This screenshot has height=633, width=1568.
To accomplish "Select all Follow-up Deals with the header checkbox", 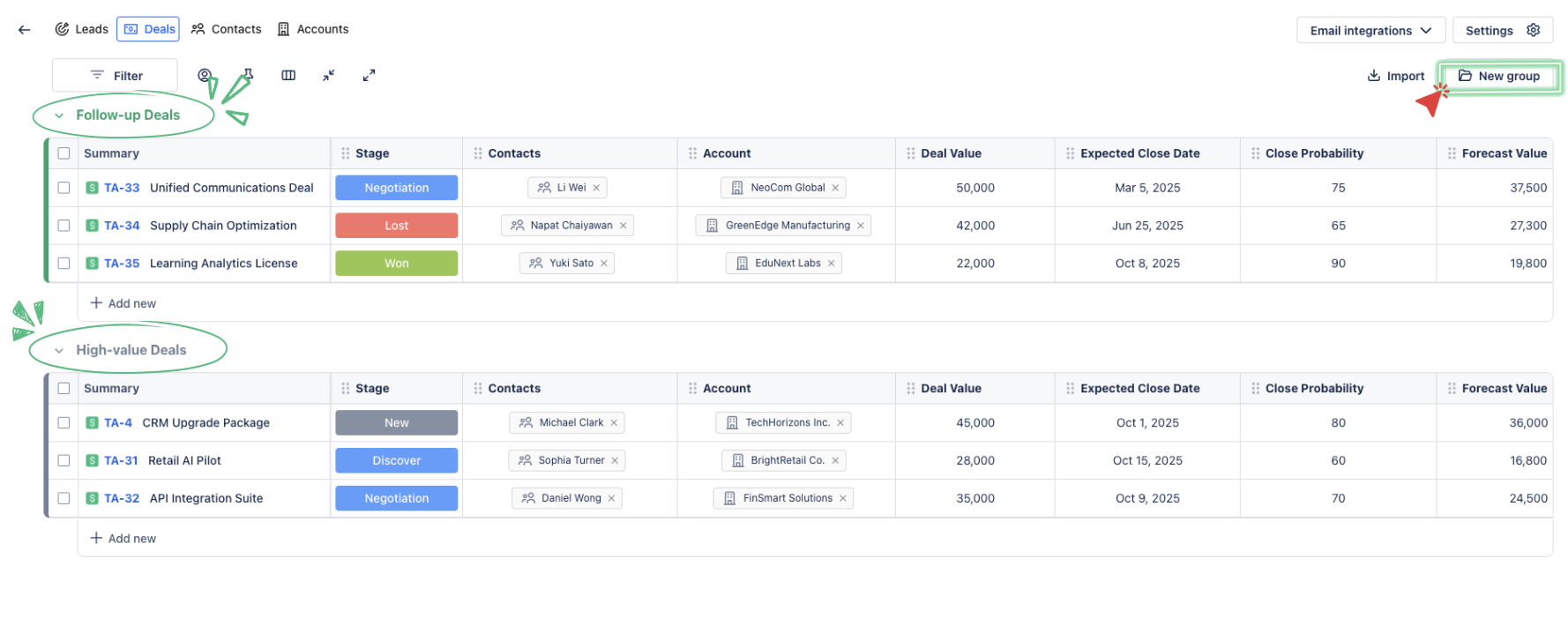I will click(x=63, y=153).
